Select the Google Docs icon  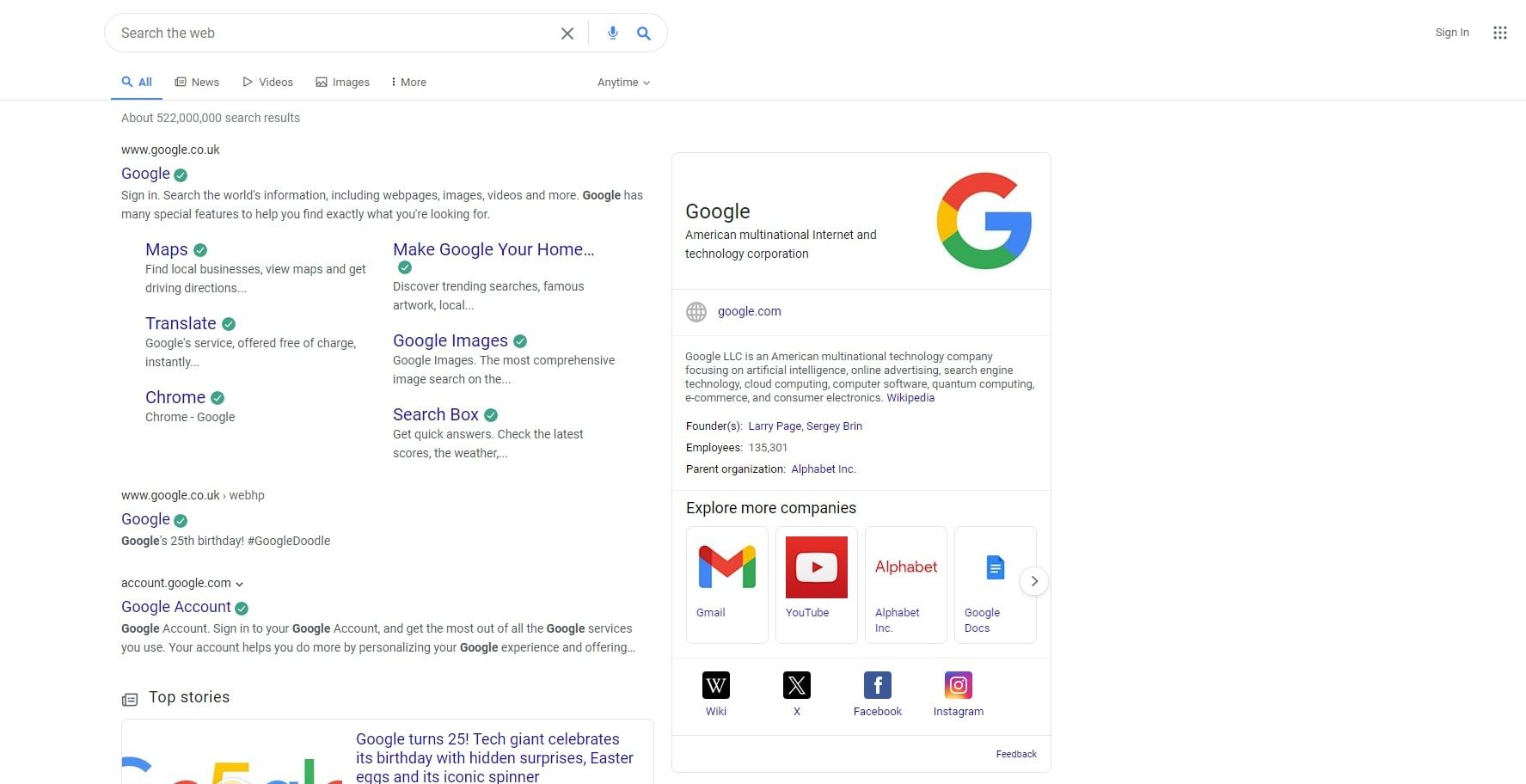coord(995,567)
